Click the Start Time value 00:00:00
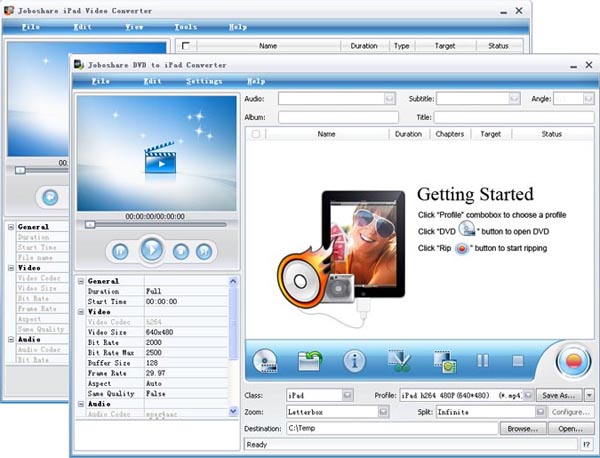 tap(161, 302)
